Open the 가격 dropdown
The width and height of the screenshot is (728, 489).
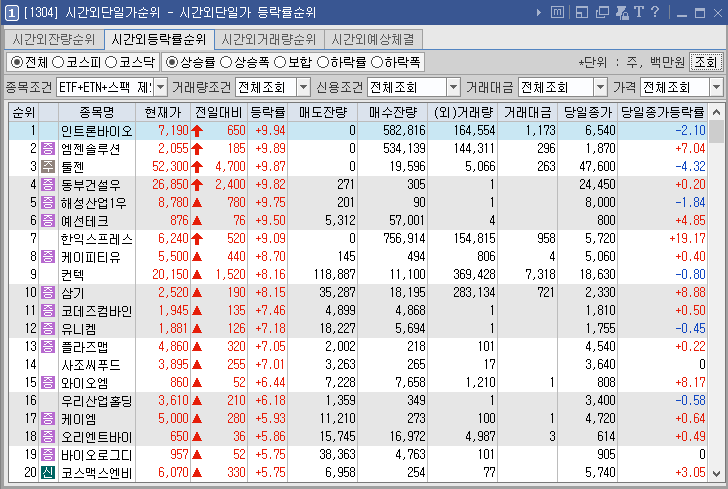(x=716, y=87)
